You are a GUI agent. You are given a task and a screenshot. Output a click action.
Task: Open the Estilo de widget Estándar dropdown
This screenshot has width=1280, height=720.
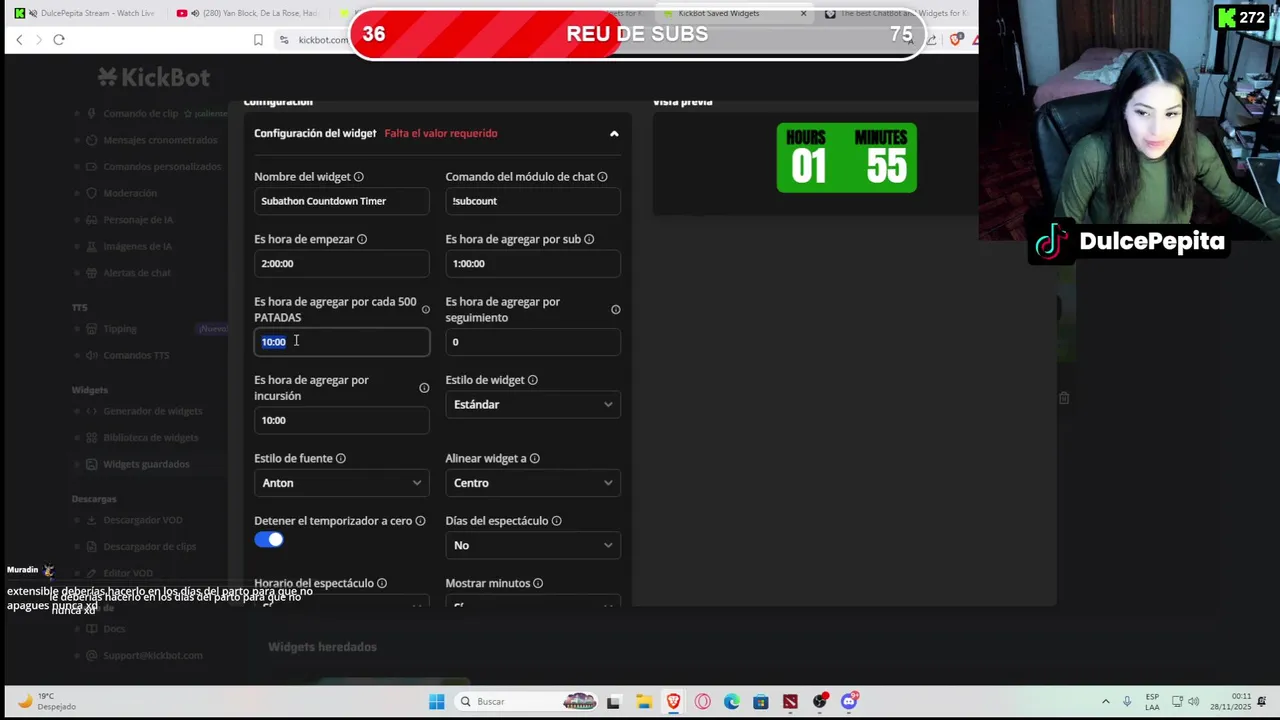click(533, 404)
